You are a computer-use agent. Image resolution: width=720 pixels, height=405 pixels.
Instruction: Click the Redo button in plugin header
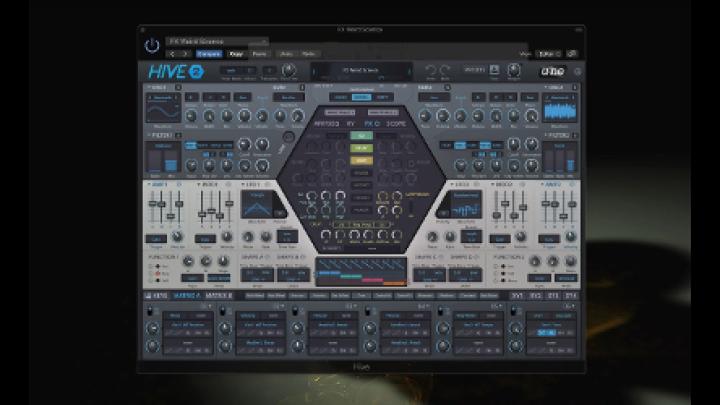coord(308,54)
